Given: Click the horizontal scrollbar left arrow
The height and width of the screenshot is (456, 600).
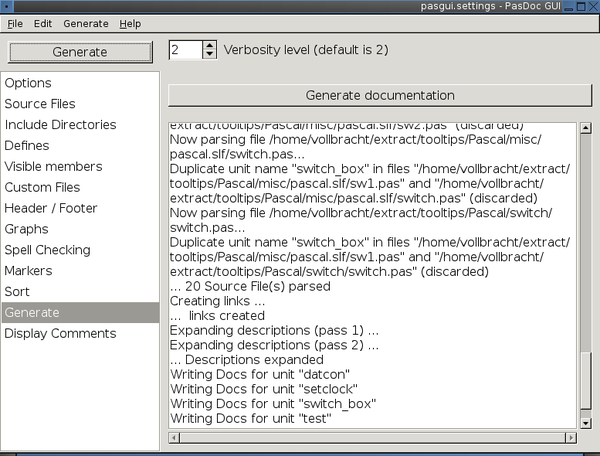Looking at the screenshot, I should (174, 438).
